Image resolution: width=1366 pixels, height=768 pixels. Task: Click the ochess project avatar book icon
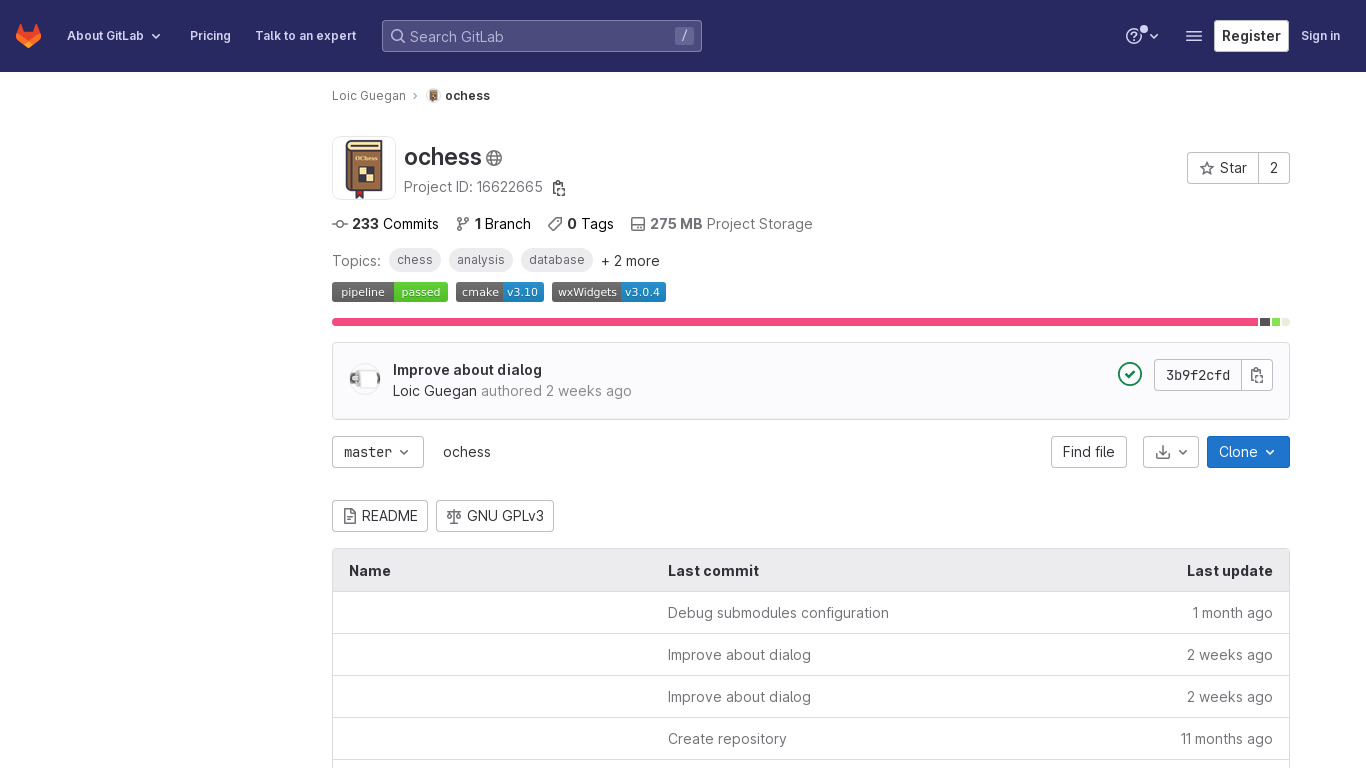[364, 168]
